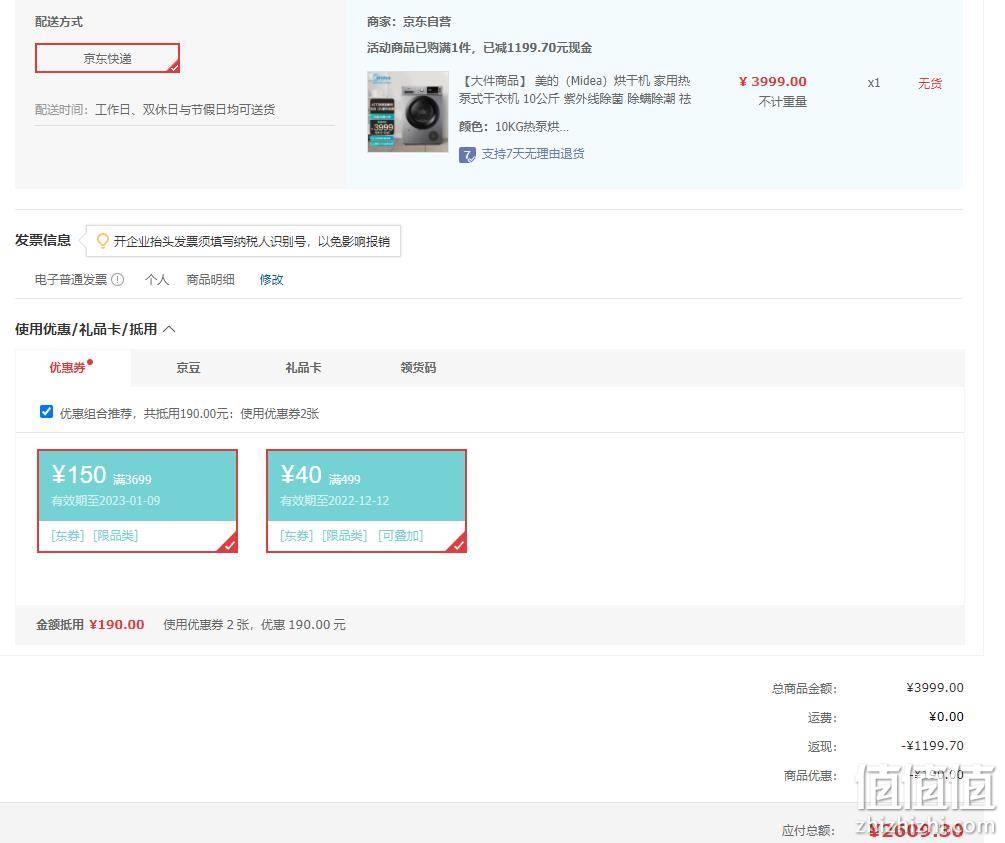Click the 总商品金额 ¥3999.00 value
Image resolution: width=1005 pixels, height=843 pixels.
[934, 687]
